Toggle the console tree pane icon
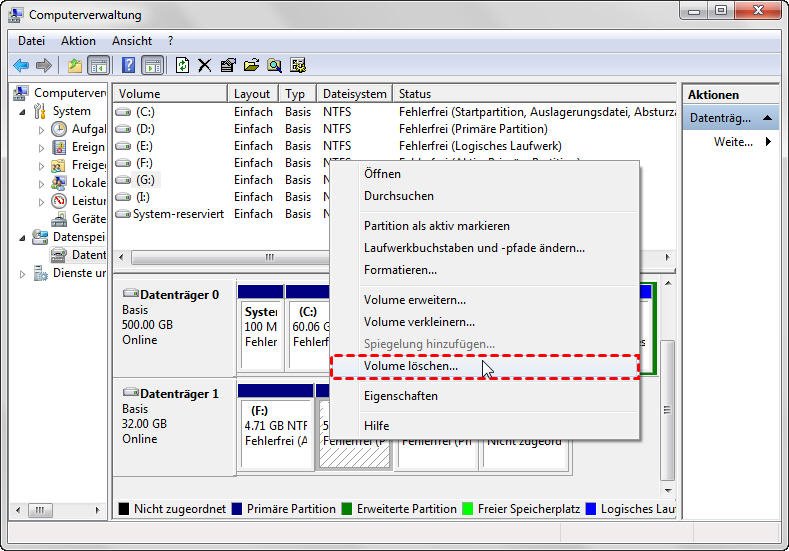789x551 pixels. [x=99, y=65]
